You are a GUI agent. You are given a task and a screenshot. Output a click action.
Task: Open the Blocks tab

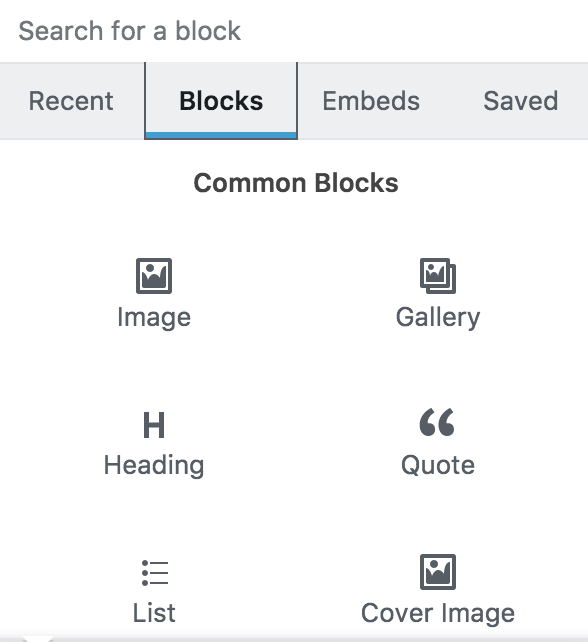click(x=221, y=101)
